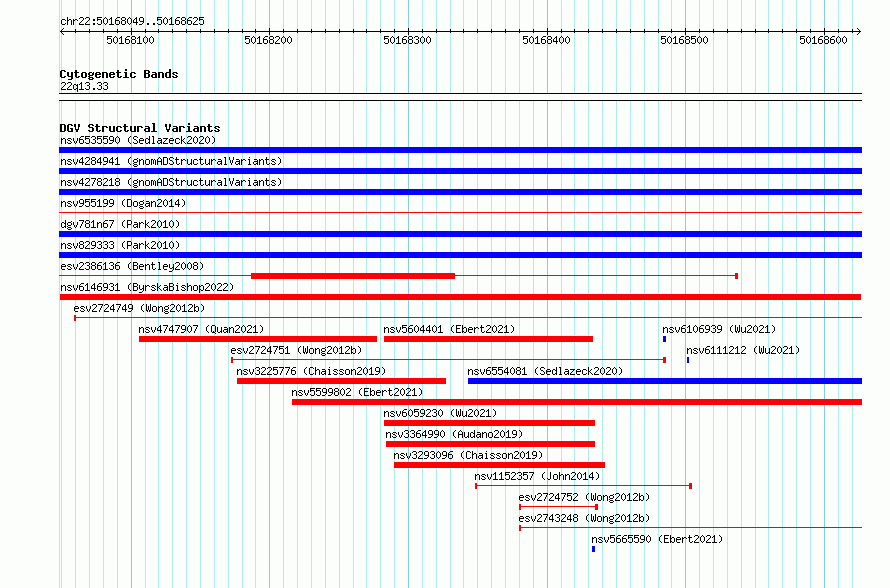The width and height of the screenshot is (890, 588).
Task: Select the red bar under nsv6146931
Action: point(460,297)
